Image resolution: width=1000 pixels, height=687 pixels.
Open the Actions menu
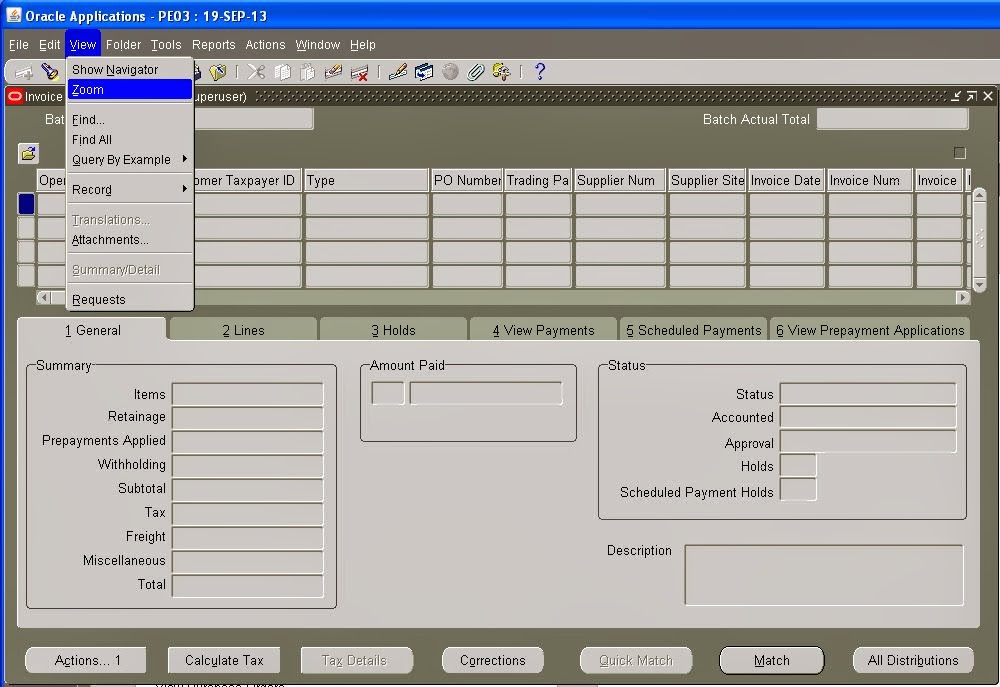(265, 45)
